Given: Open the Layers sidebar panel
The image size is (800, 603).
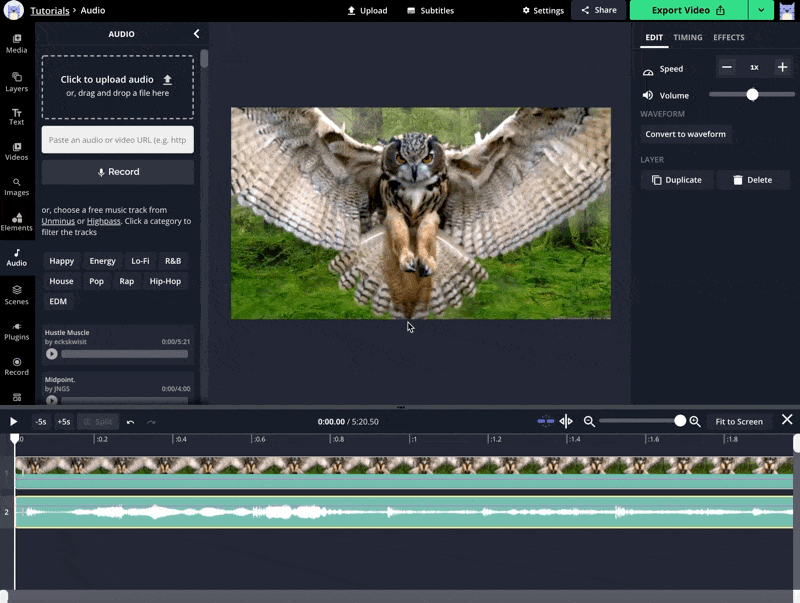Looking at the screenshot, I should click(17, 81).
